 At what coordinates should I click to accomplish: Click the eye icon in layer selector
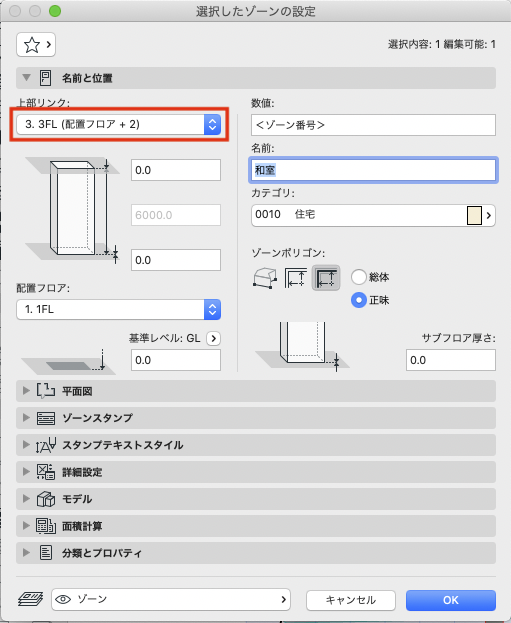(x=63, y=599)
